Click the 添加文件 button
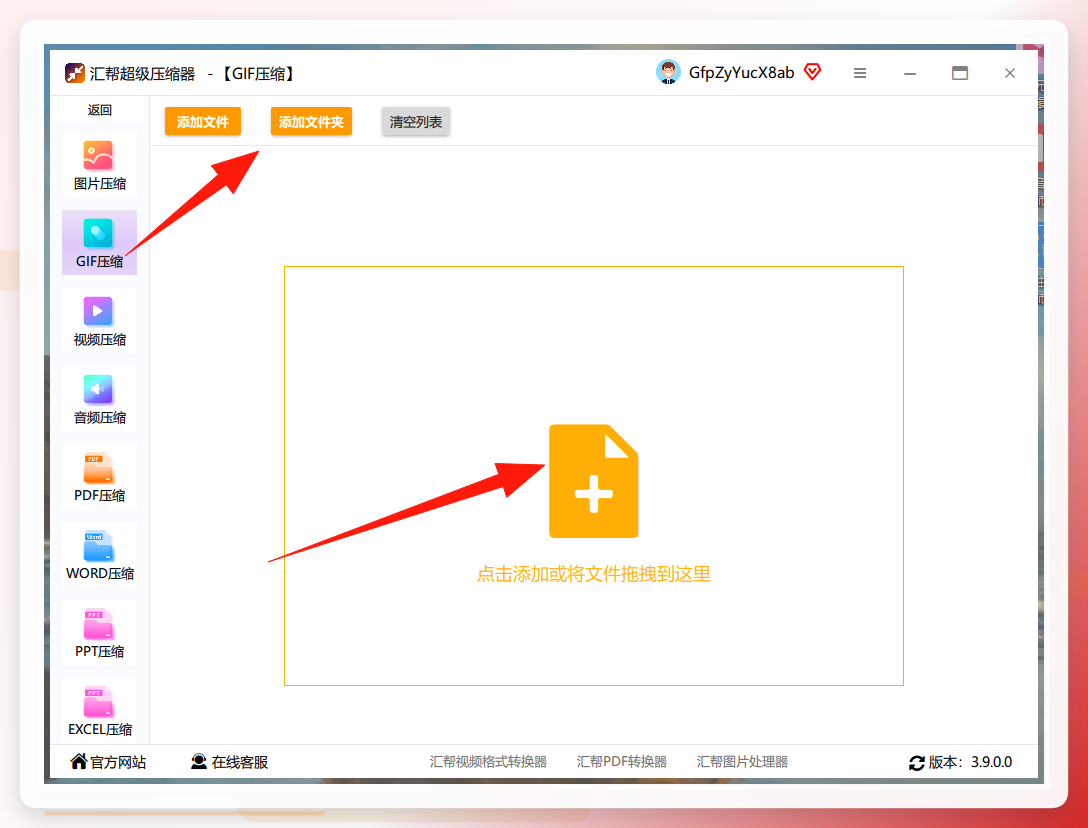This screenshot has width=1088, height=828. (203, 121)
